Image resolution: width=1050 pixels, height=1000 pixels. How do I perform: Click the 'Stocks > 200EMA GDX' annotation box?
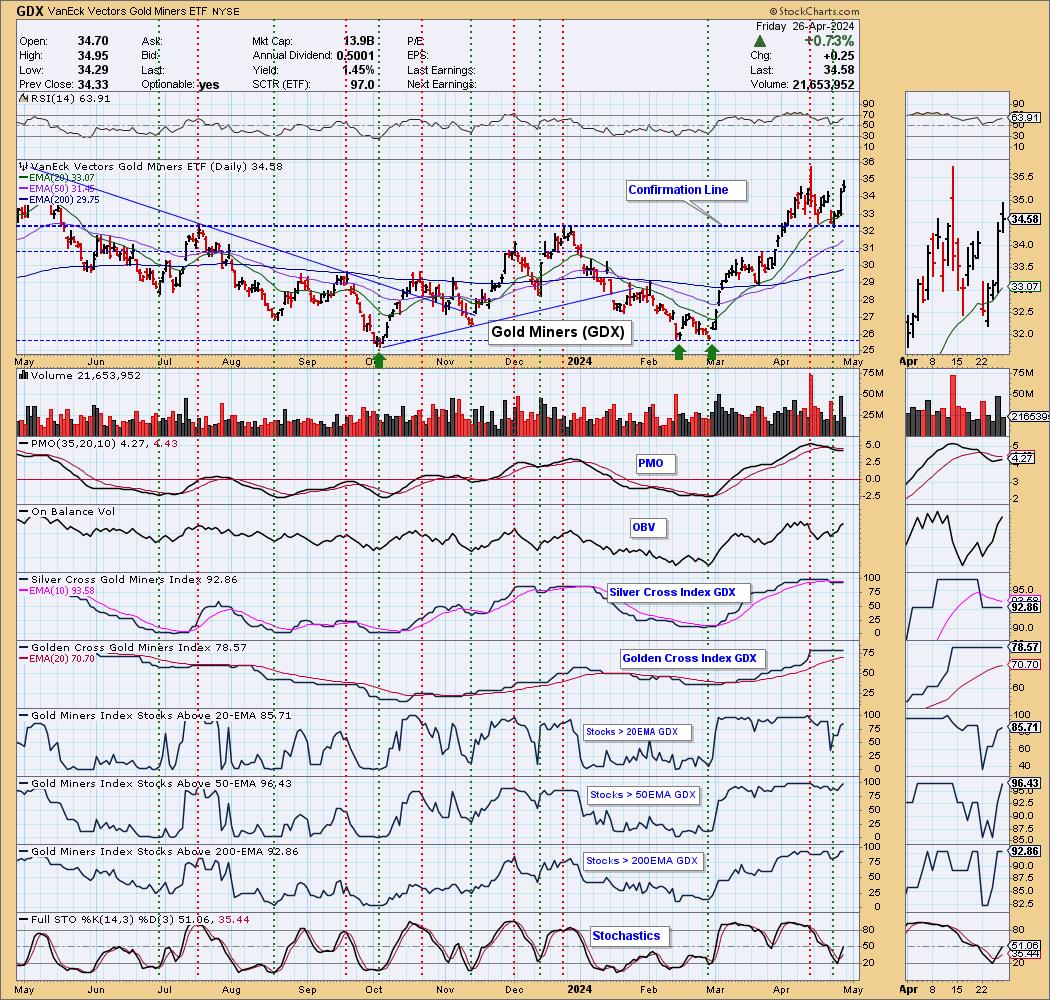[644, 861]
